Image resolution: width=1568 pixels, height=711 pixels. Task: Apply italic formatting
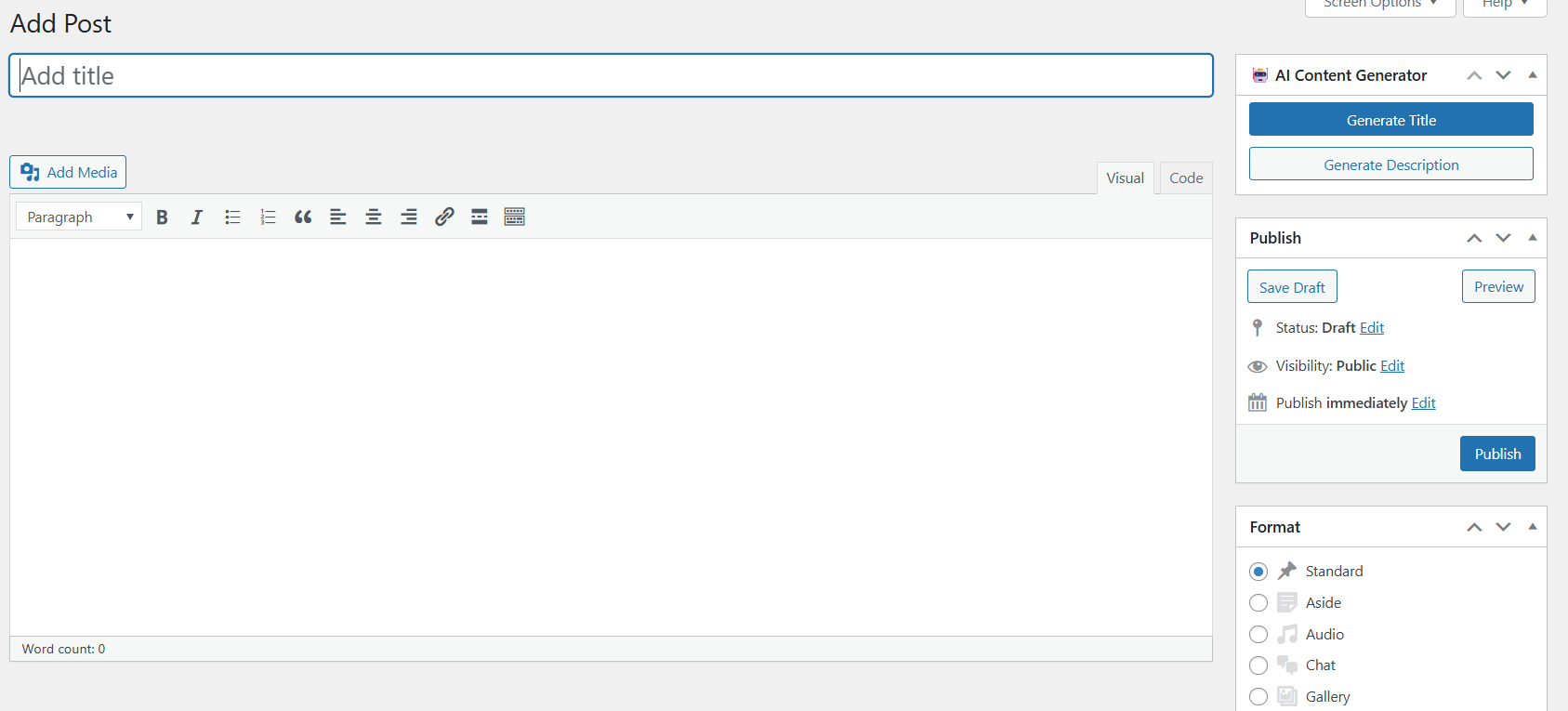(x=197, y=217)
